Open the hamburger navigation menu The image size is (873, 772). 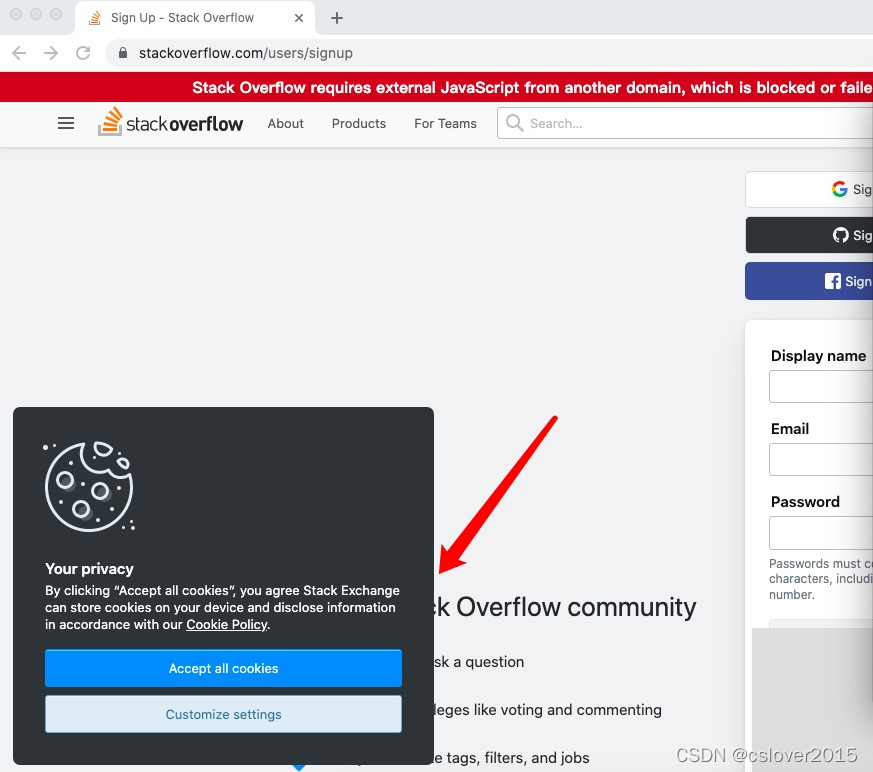click(x=66, y=123)
